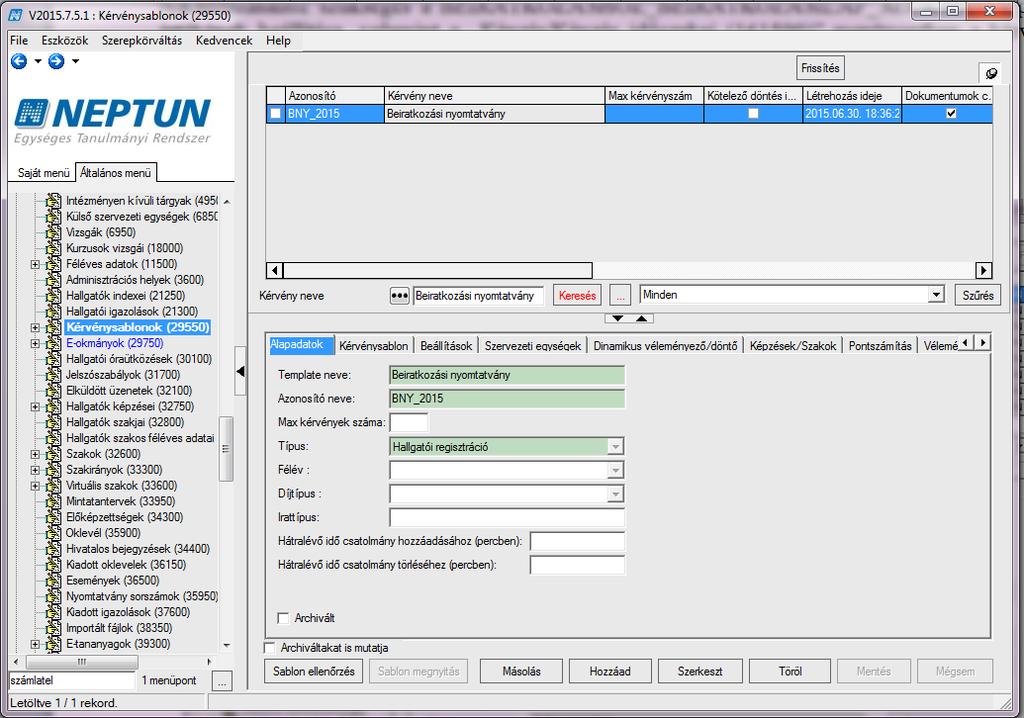Click the Hallgatók indexei (21250) icon
Viewport: 1024px width, 718px height.
(x=54, y=296)
